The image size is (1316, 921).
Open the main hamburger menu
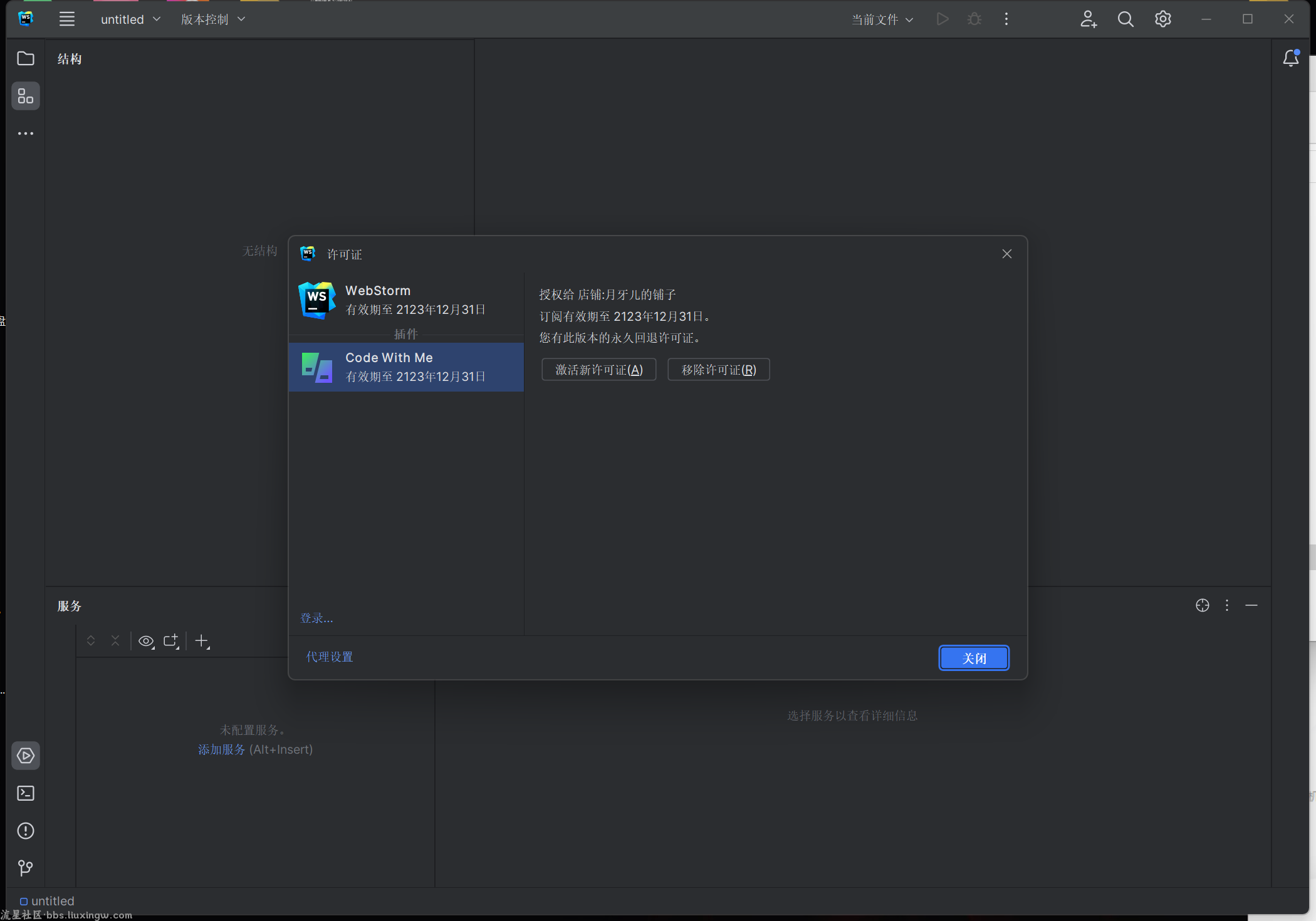[x=67, y=19]
